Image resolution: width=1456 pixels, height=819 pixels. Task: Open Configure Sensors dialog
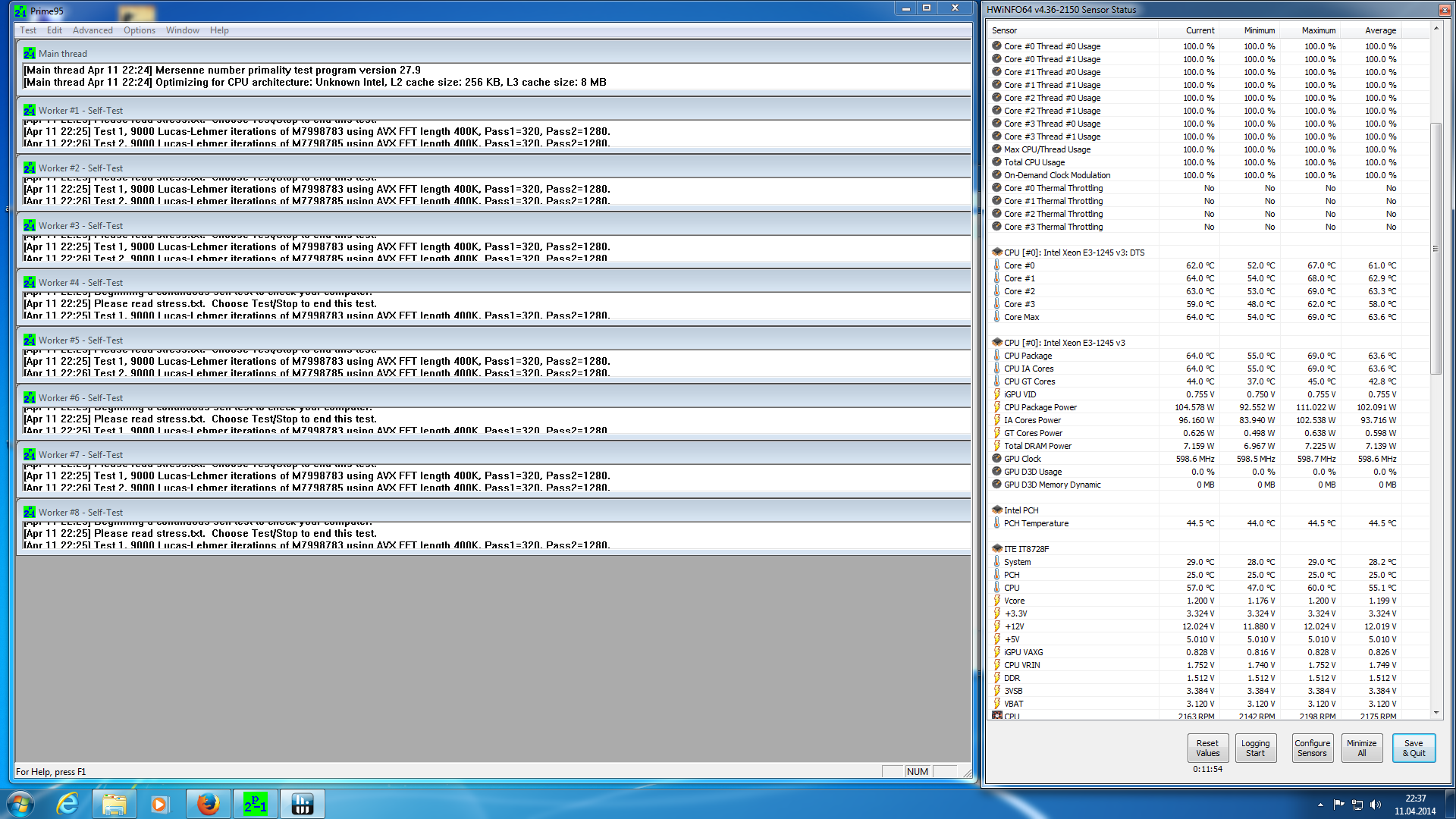click(x=1312, y=748)
